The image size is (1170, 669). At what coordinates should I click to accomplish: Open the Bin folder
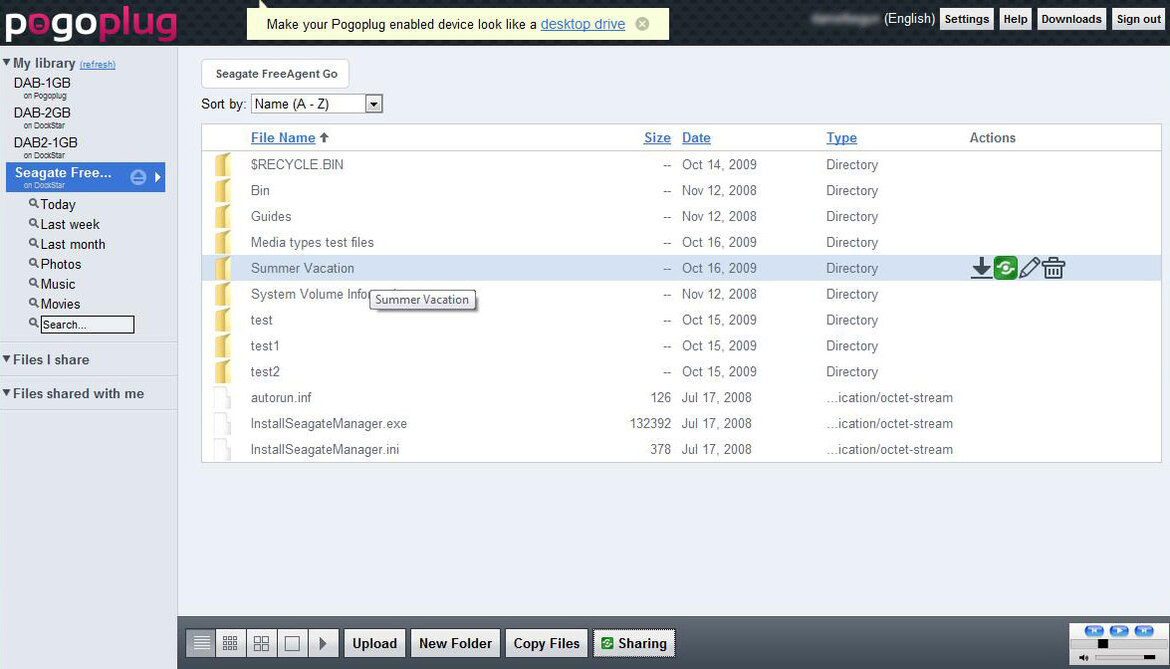click(260, 190)
